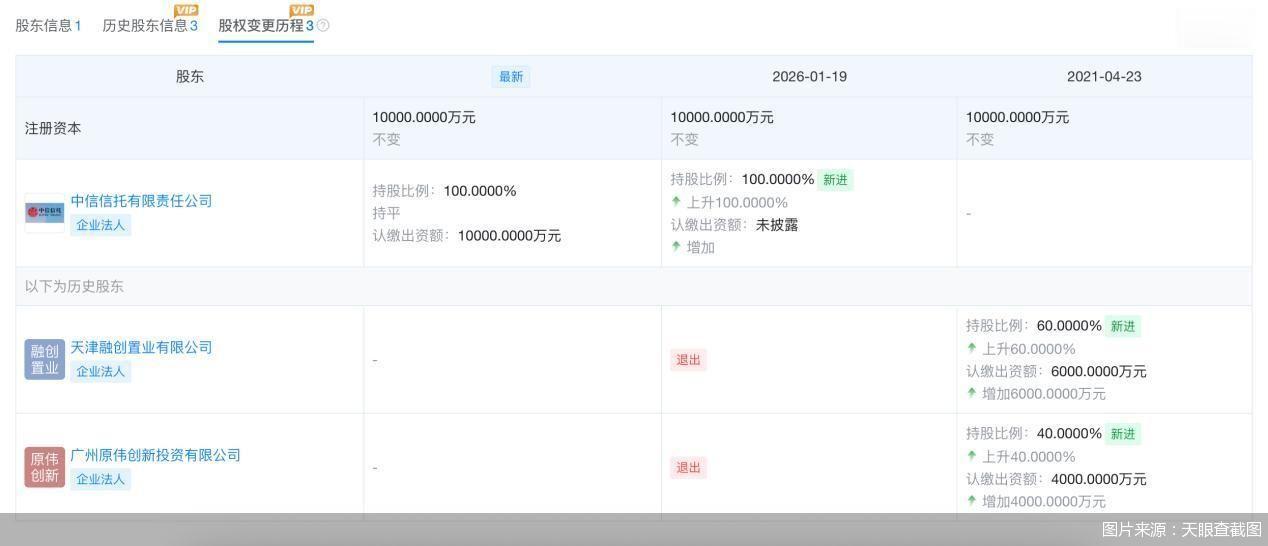
Task: Select the 2026-01-19 column header
Action: (809, 77)
